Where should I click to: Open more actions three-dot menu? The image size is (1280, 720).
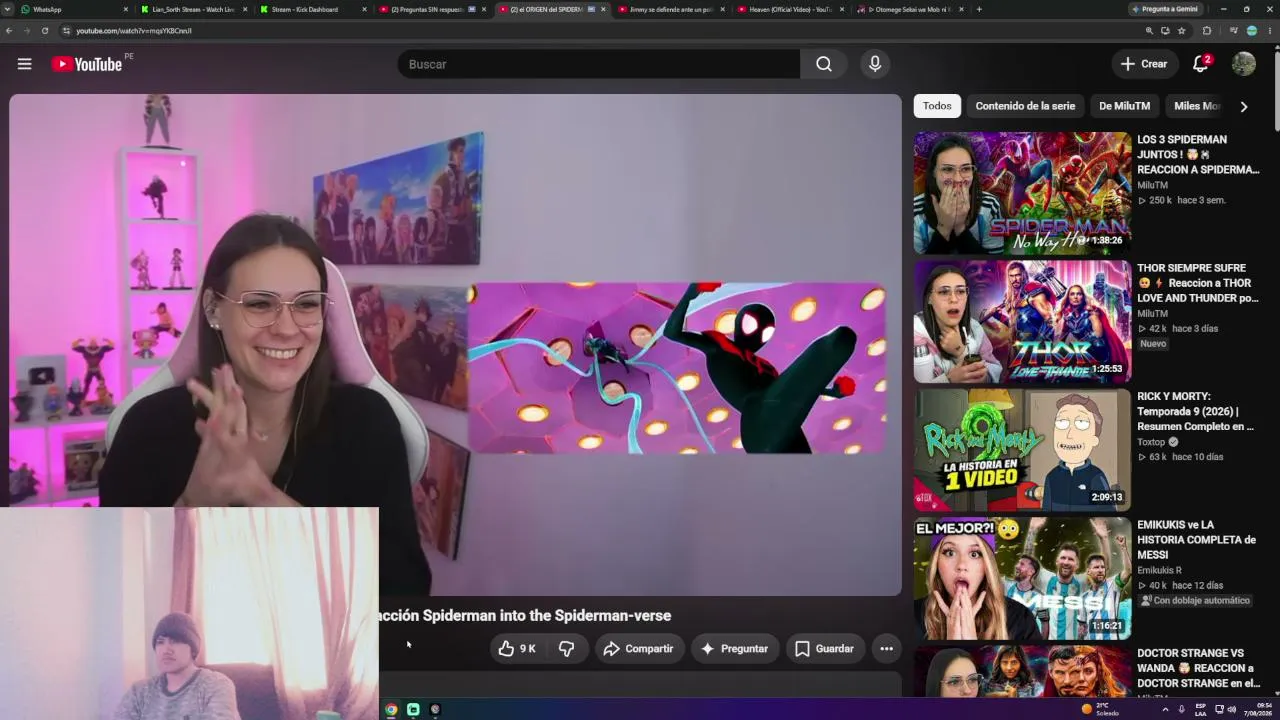(x=886, y=649)
